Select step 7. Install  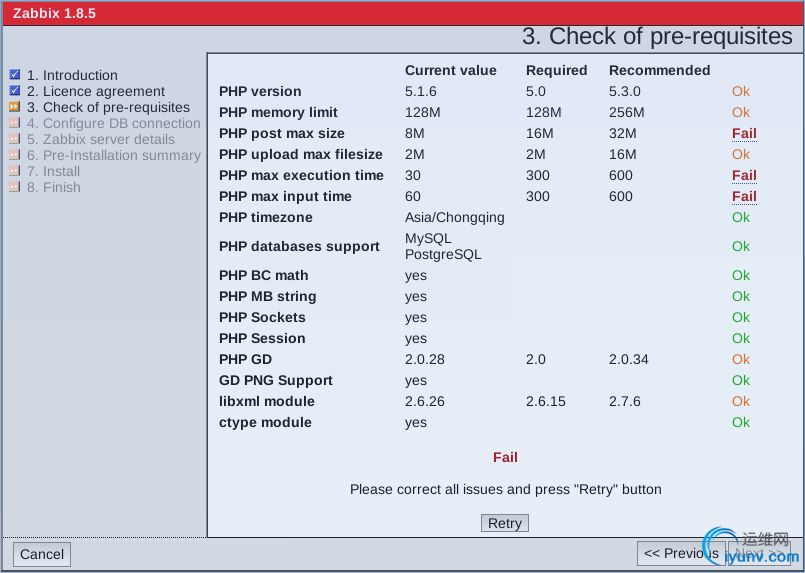point(53,171)
